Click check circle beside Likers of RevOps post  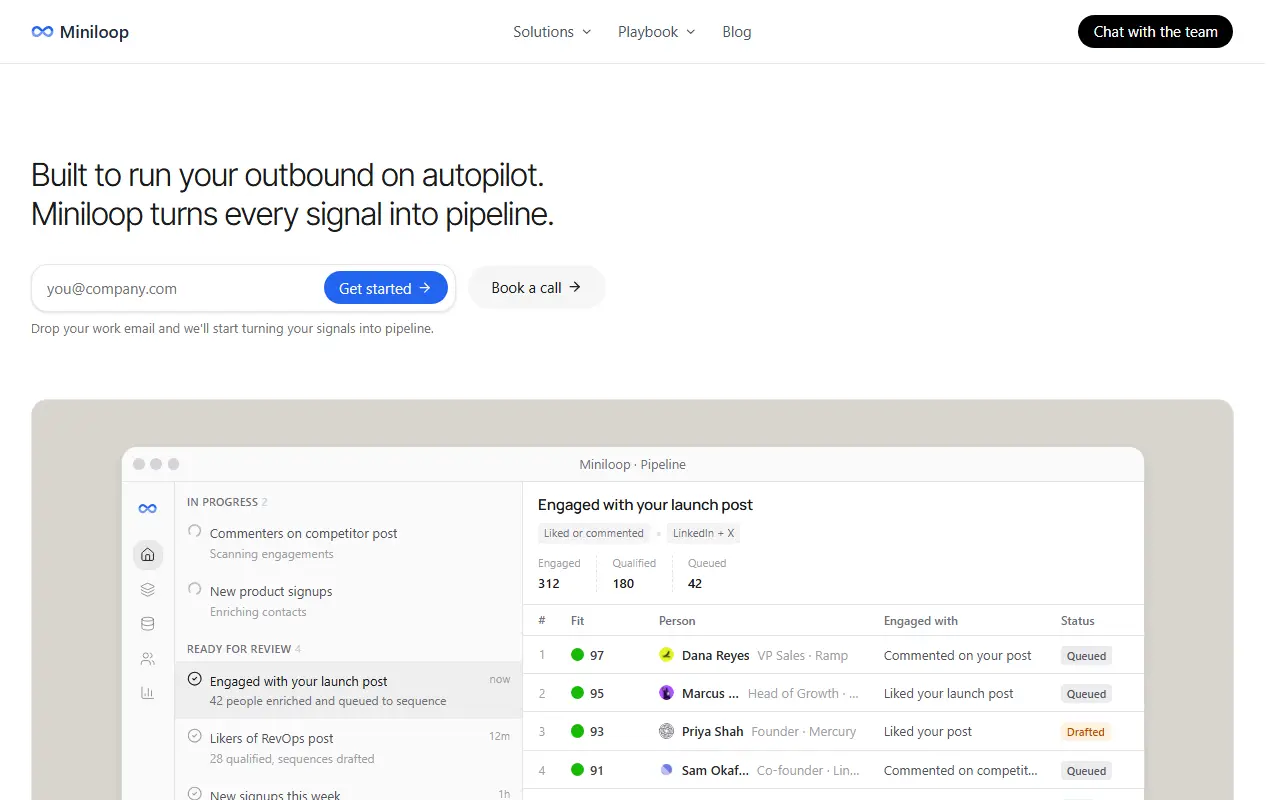tap(195, 736)
